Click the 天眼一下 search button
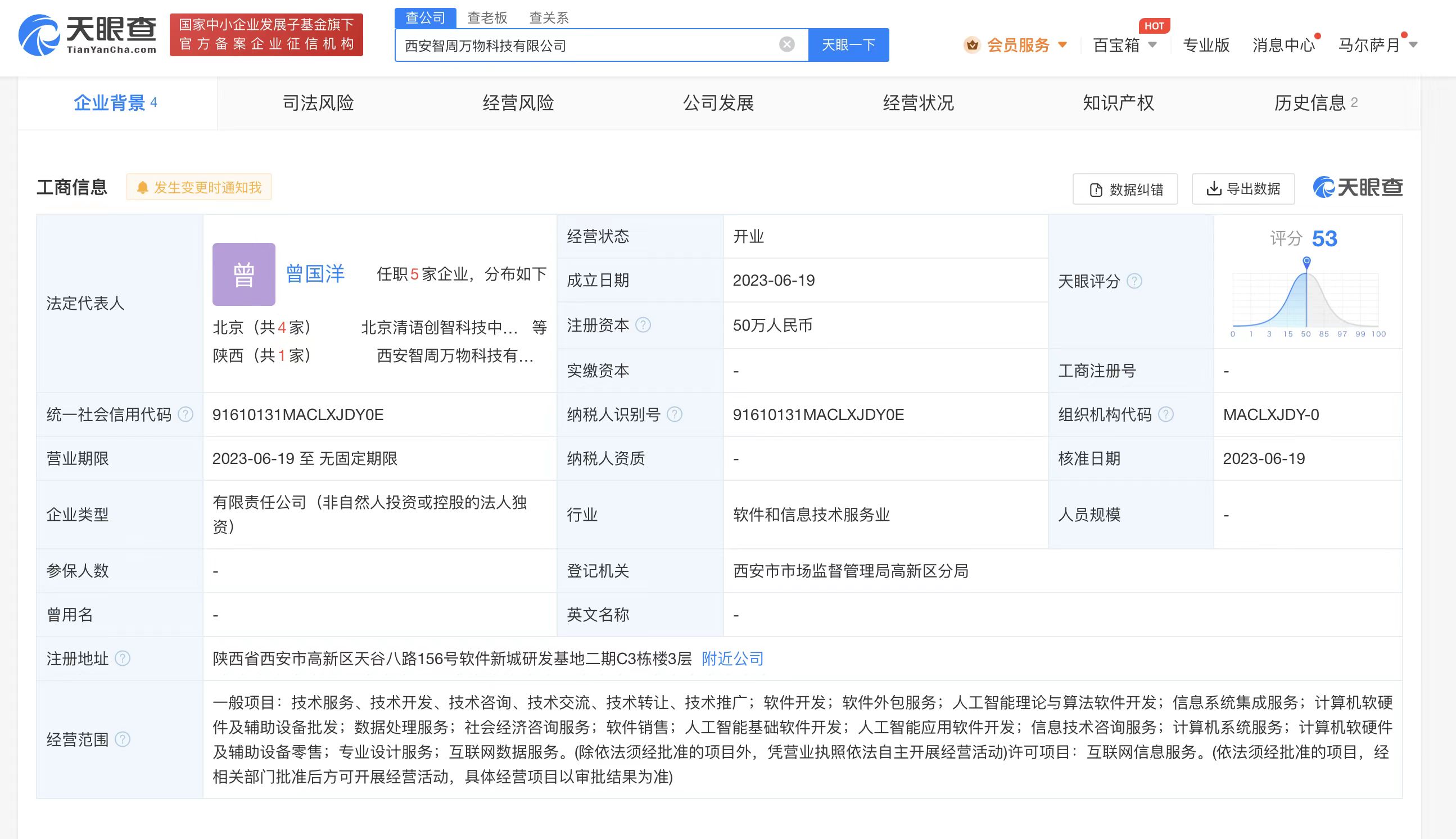 848,45
